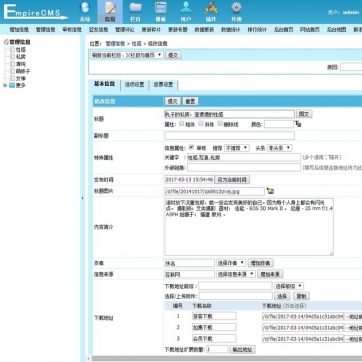The image size is (362, 362).
Task: Open the 选择作者 author dropdown
Action: [231, 263]
